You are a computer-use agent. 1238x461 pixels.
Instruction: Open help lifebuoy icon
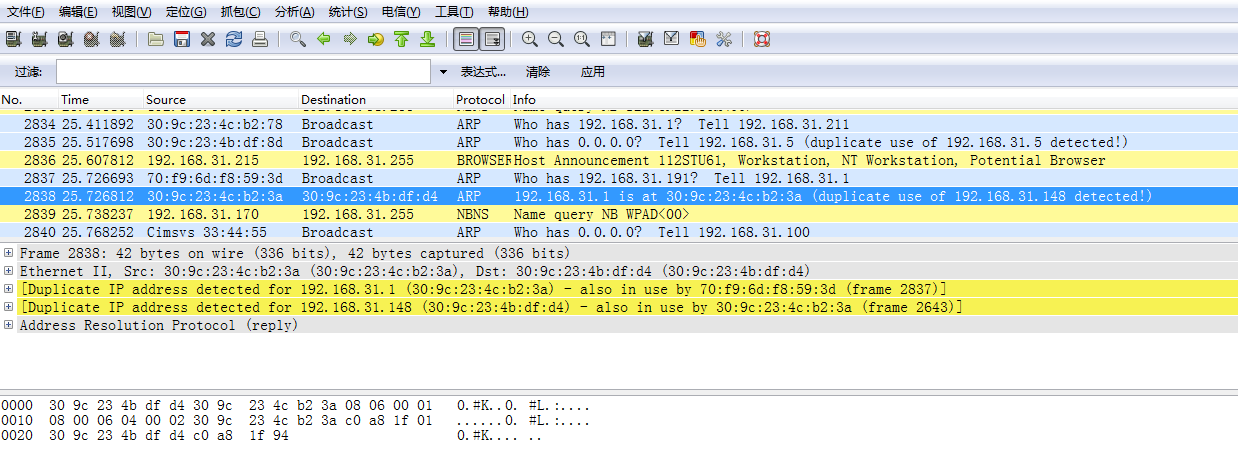point(762,39)
